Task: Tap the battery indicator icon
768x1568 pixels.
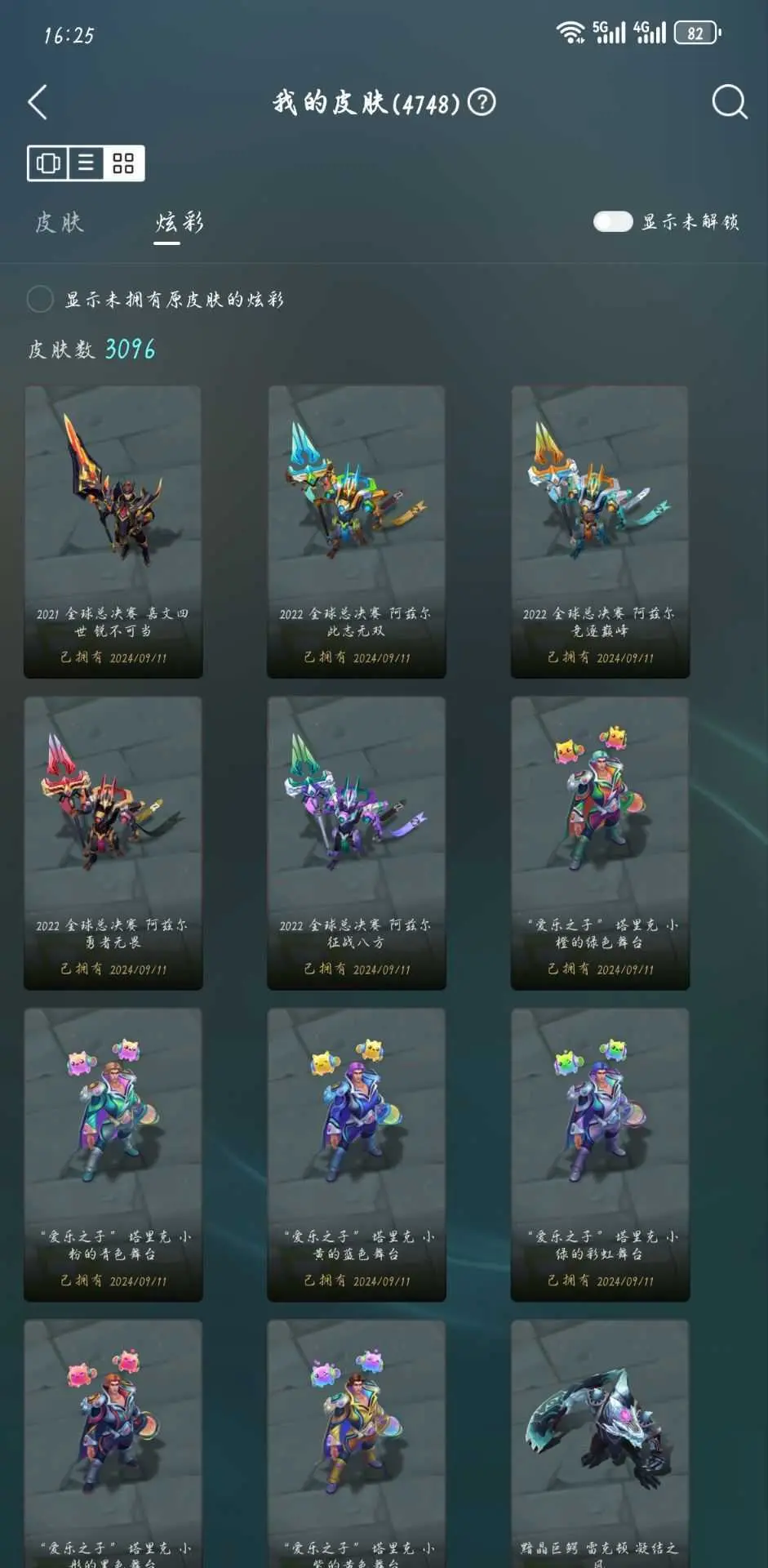Action: click(698, 33)
